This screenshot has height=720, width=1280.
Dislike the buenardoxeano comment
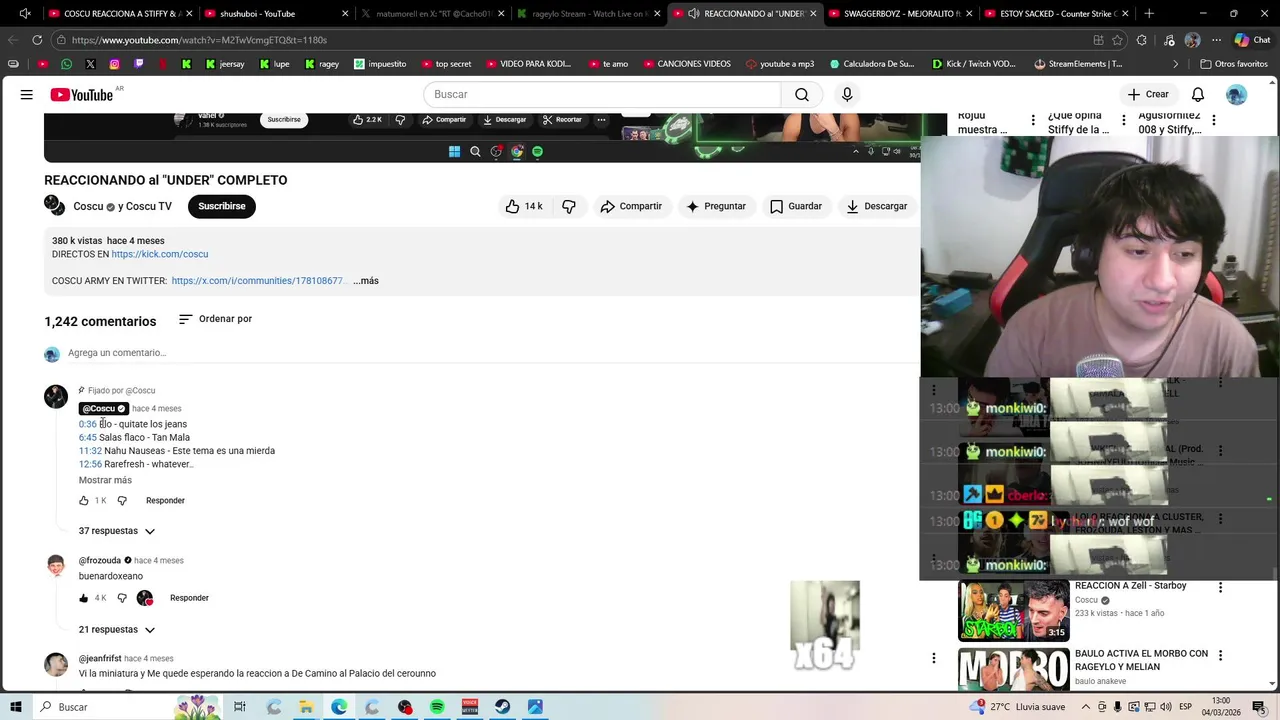(122, 598)
